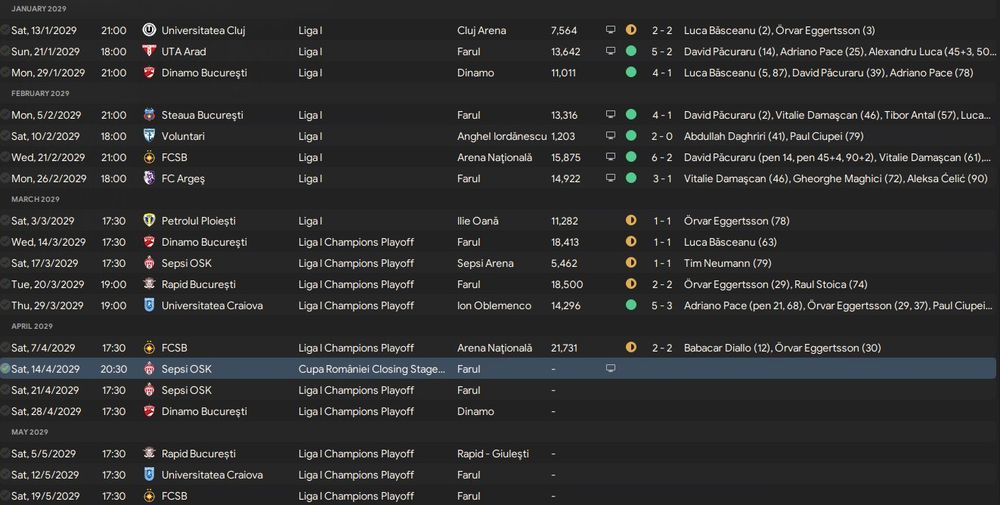The image size is (1000, 505).
Task: Select the FCSB badge on 21/2/2029
Action: (x=149, y=157)
